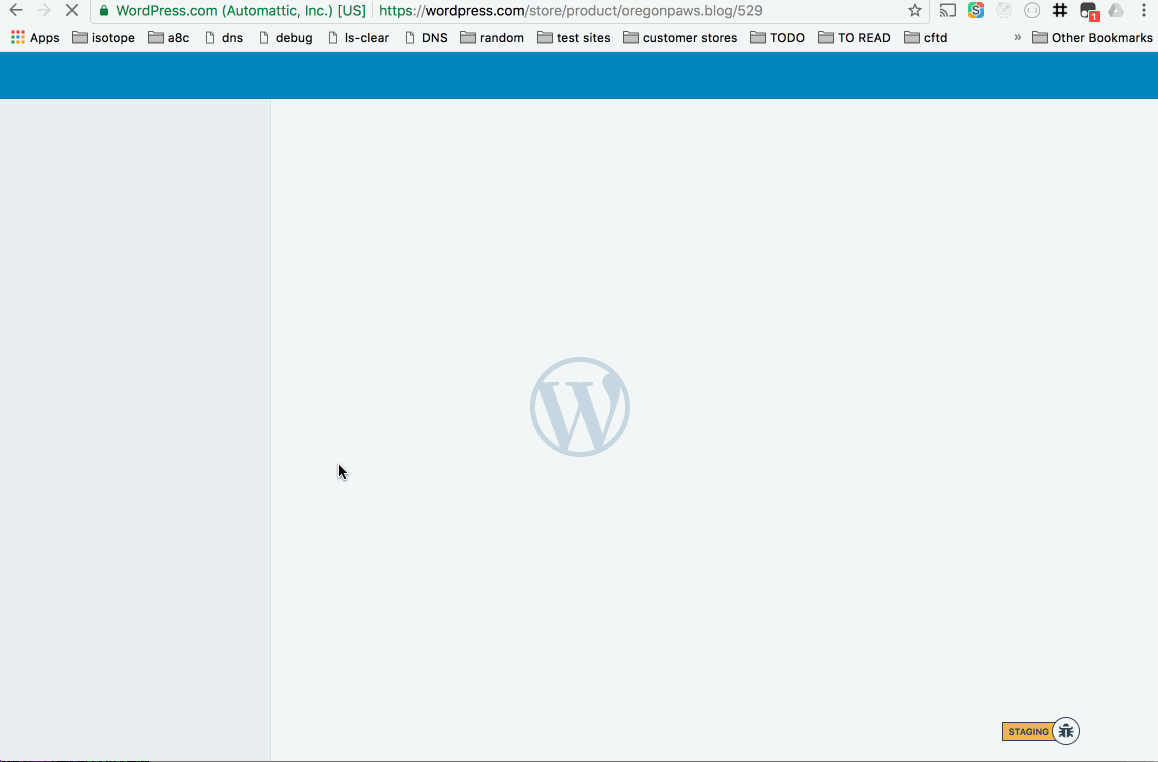Open the customer stores bookmarks folder
The image size is (1158, 762).
(x=680, y=38)
